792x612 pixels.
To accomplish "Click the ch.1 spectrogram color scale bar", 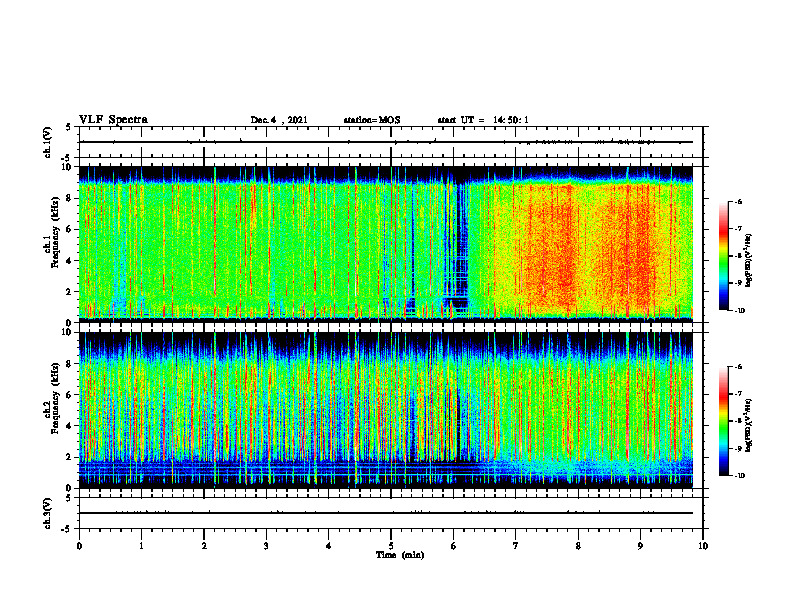I will point(723,256).
